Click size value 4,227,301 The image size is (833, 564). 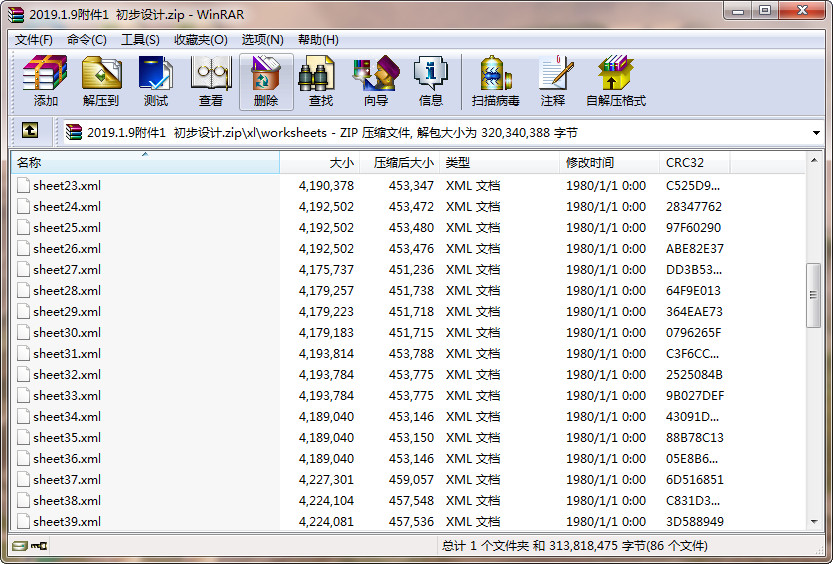(326, 480)
